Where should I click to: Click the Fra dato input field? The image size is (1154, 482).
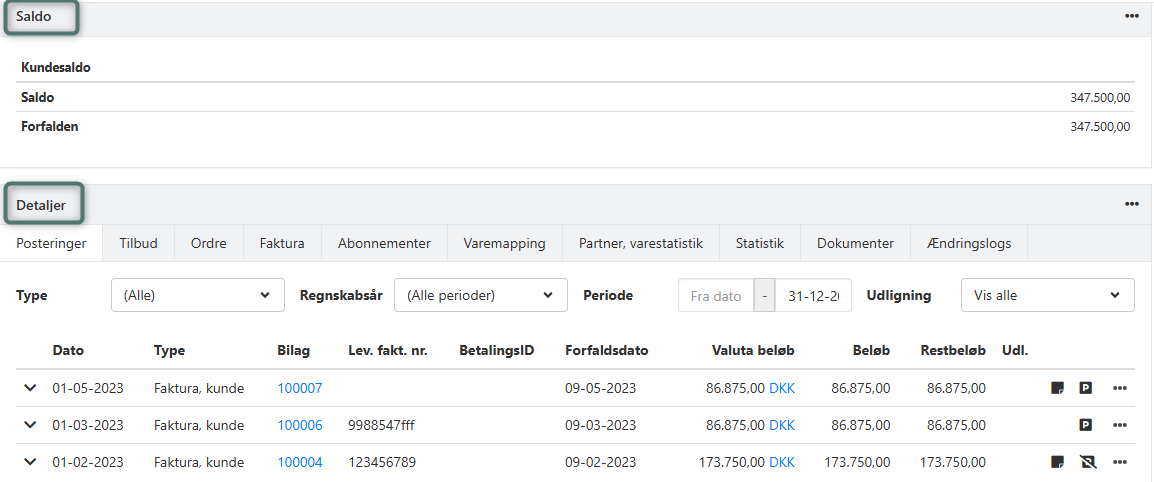pos(716,295)
